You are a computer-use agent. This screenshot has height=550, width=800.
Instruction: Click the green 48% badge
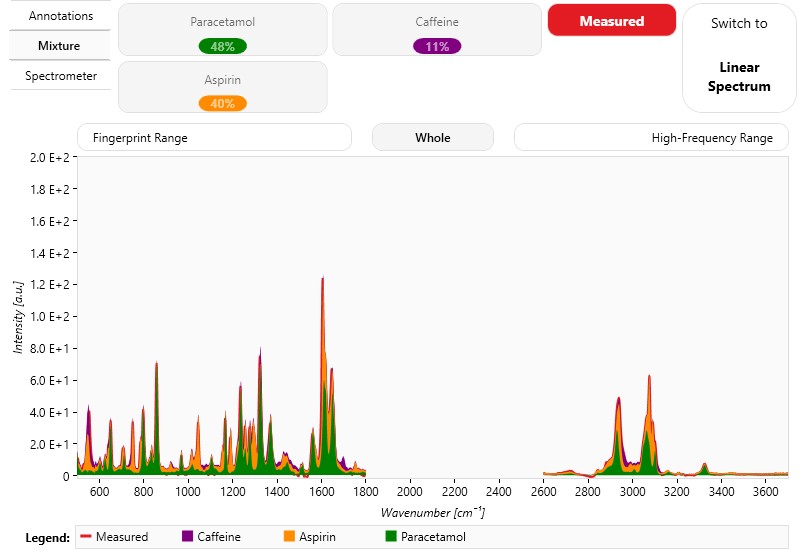click(x=222, y=46)
